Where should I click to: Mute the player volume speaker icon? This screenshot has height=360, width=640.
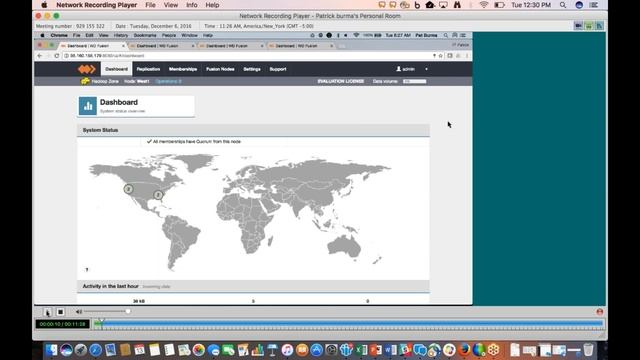pyautogui.click(x=79, y=312)
